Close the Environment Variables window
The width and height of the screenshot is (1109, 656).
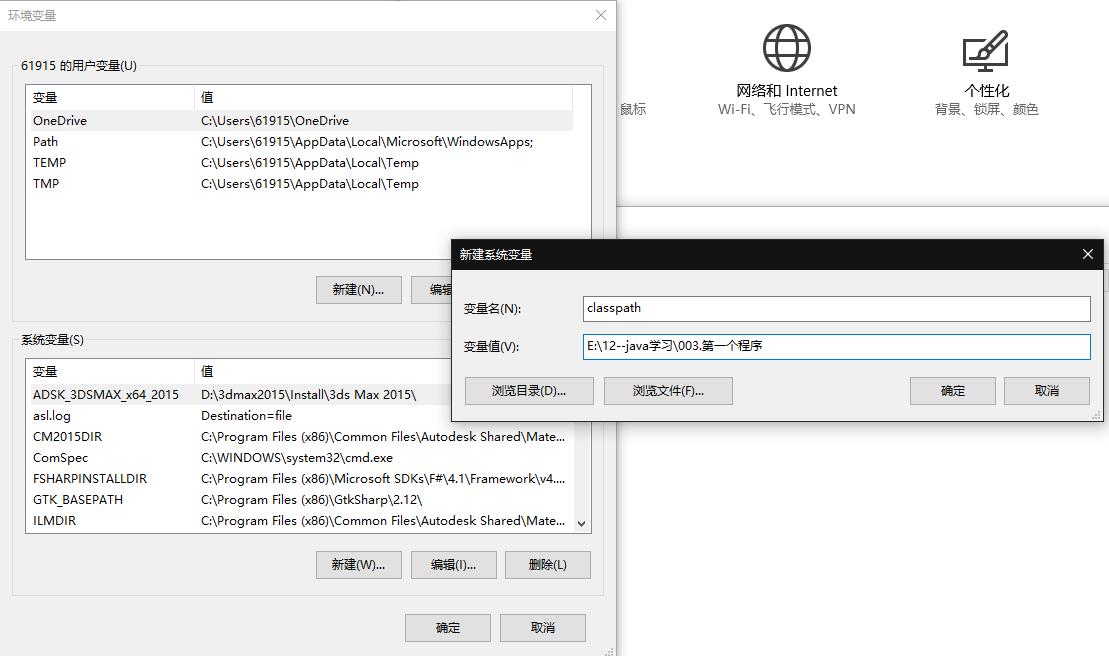point(600,15)
